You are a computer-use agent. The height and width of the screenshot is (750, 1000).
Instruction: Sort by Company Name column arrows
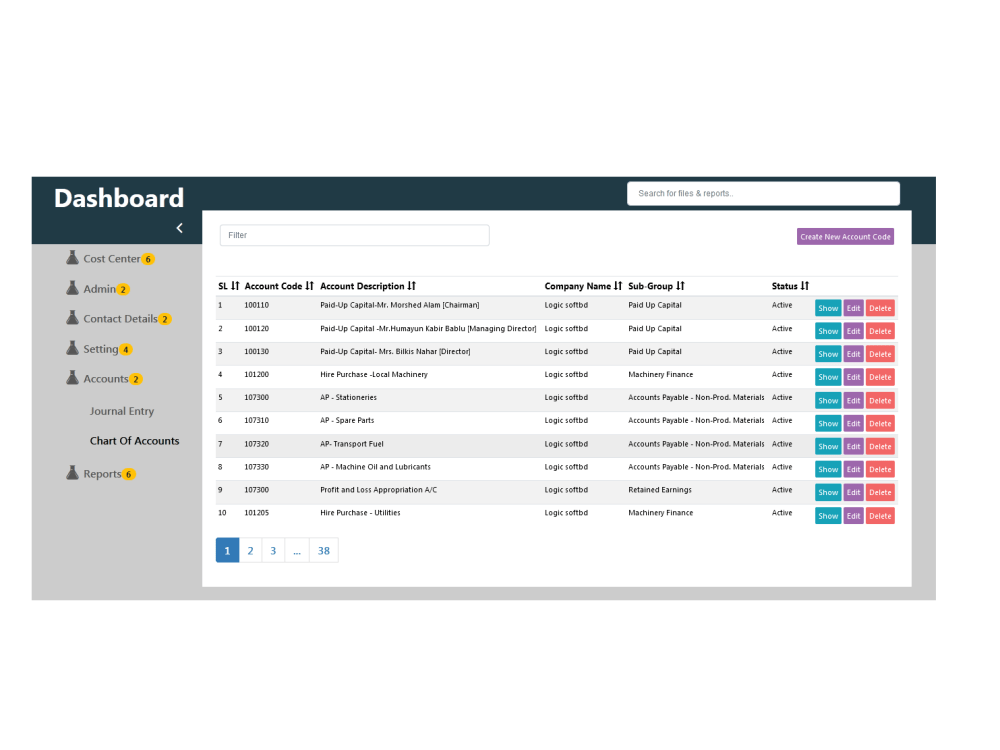click(x=617, y=286)
